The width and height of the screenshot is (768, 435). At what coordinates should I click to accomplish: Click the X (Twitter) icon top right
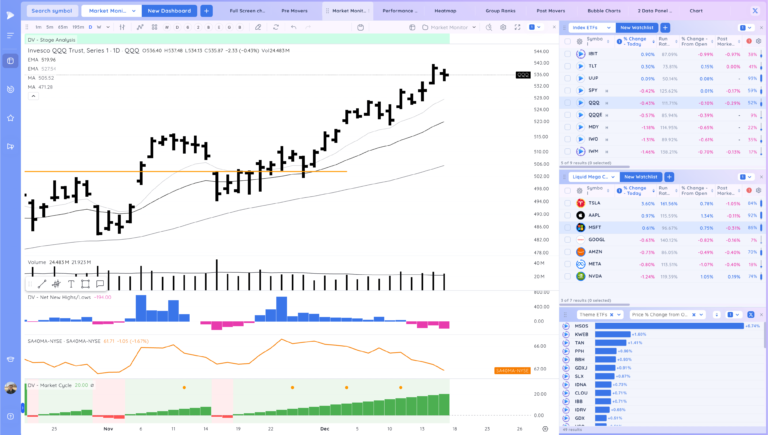[x=753, y=10]
